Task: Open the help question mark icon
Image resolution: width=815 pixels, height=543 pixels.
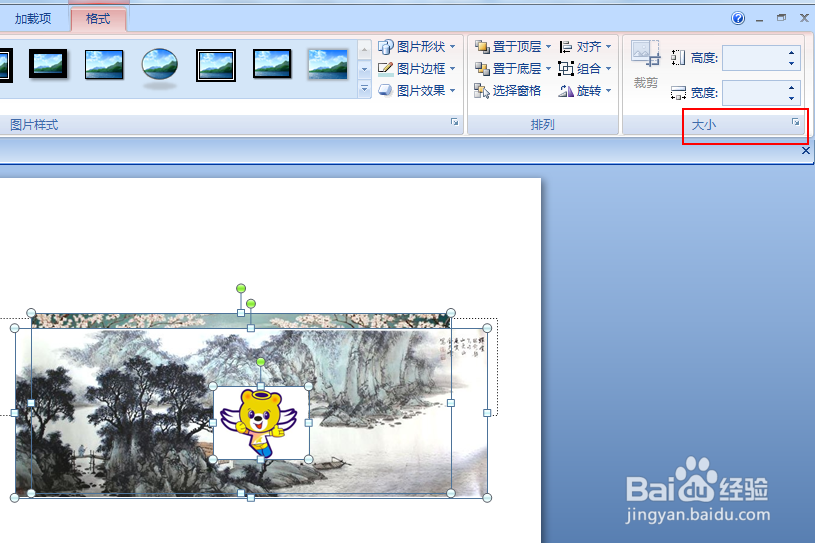Action: 738,18
